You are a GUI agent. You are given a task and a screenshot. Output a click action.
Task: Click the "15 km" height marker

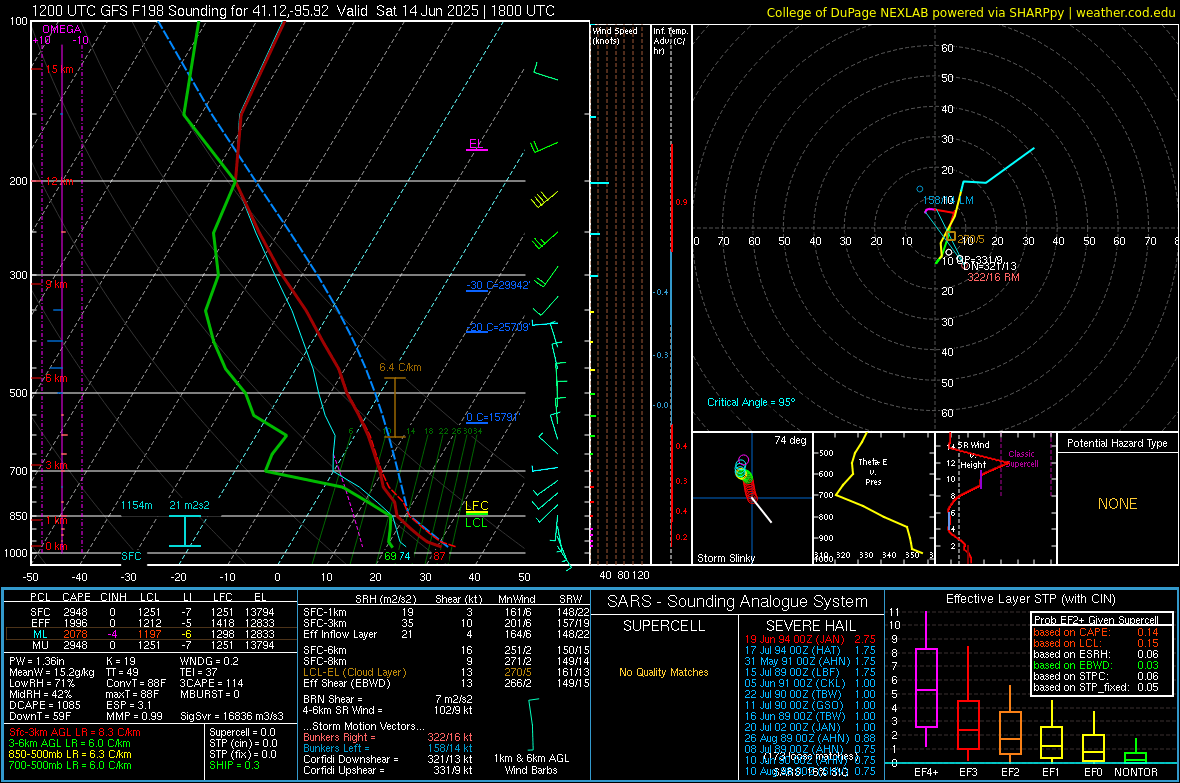coord(59,69)
